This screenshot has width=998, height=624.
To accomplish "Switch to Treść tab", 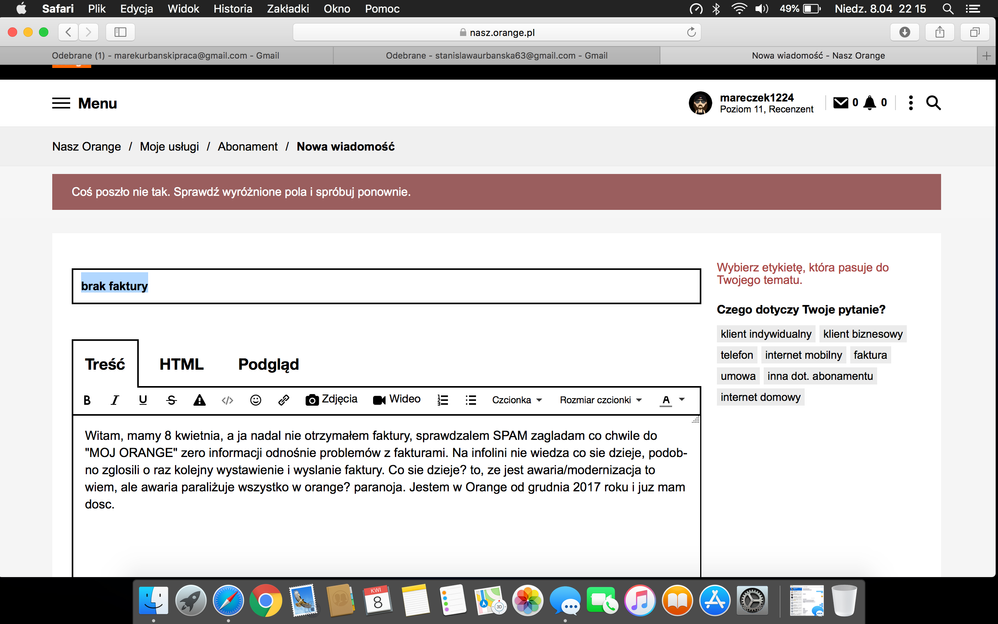I will click(x=105, y=364).
